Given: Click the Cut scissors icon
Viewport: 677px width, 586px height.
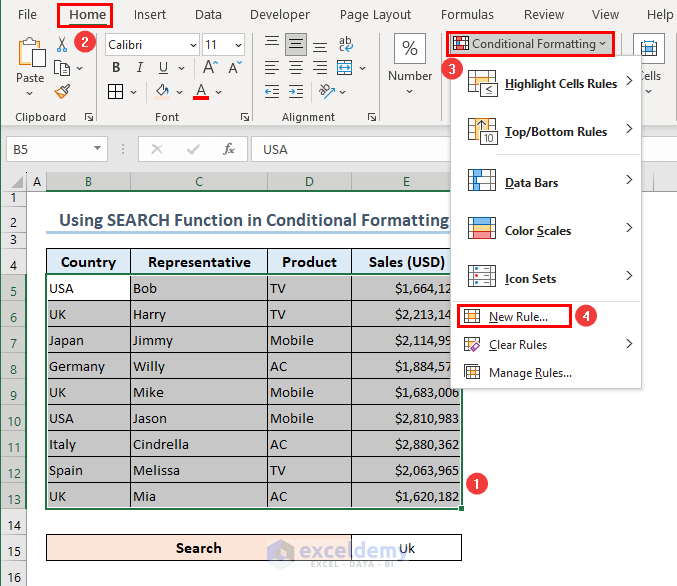Looking at the screenshot, I should (62, 45).
